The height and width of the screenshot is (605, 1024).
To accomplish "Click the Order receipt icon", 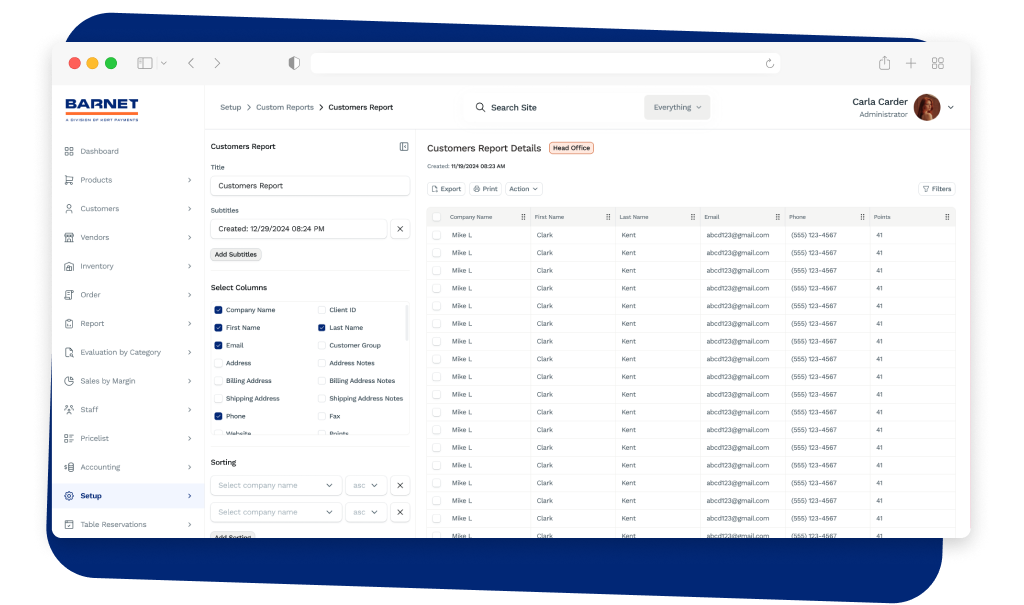I will click(x=69, y=295).
